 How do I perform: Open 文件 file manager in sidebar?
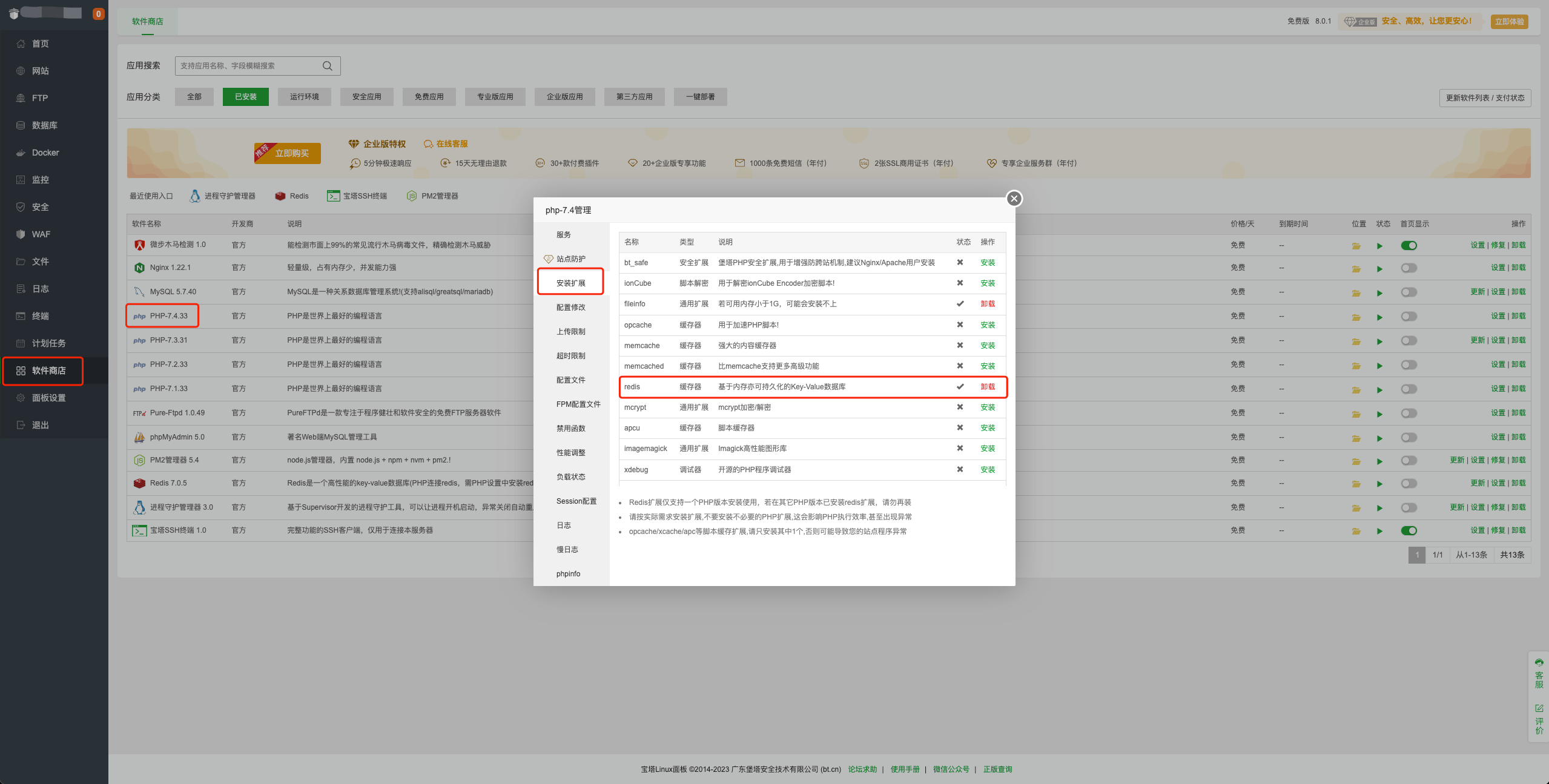click(40, 262)
